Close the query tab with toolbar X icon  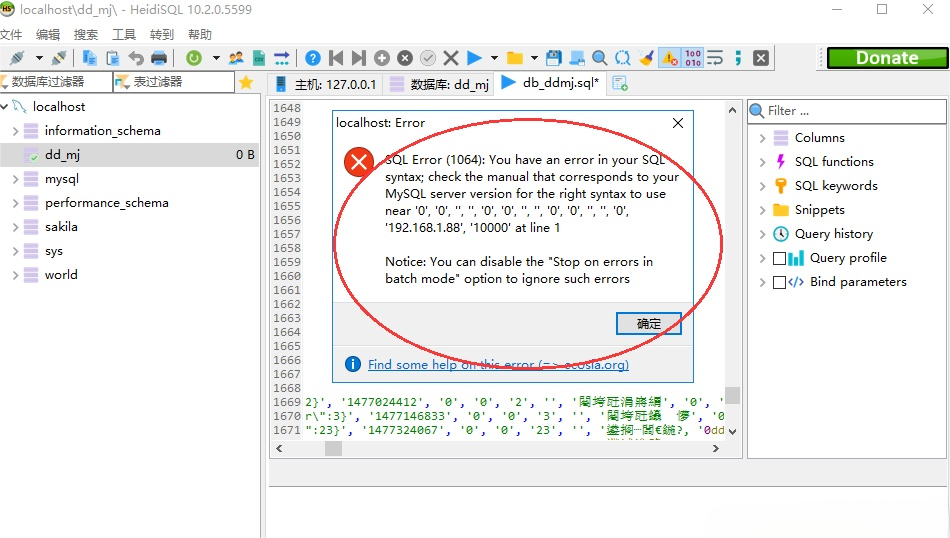click(761, 58)
